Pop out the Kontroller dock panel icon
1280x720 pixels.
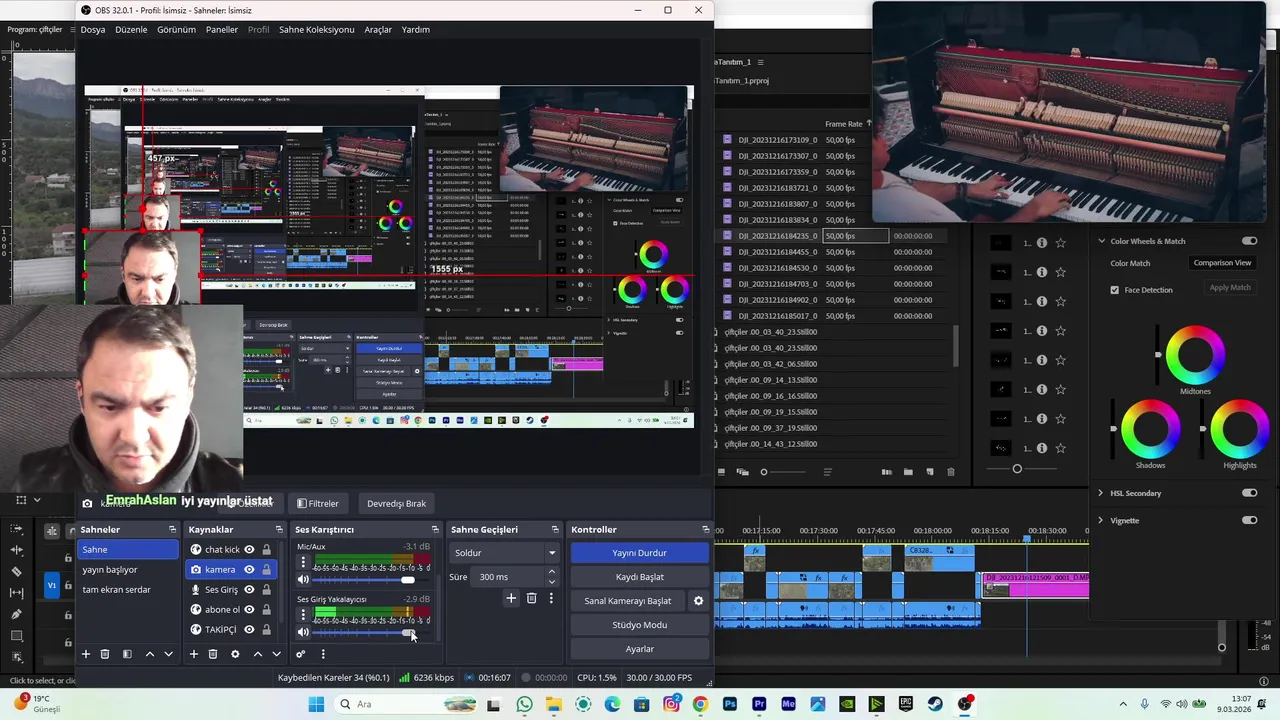705,529
